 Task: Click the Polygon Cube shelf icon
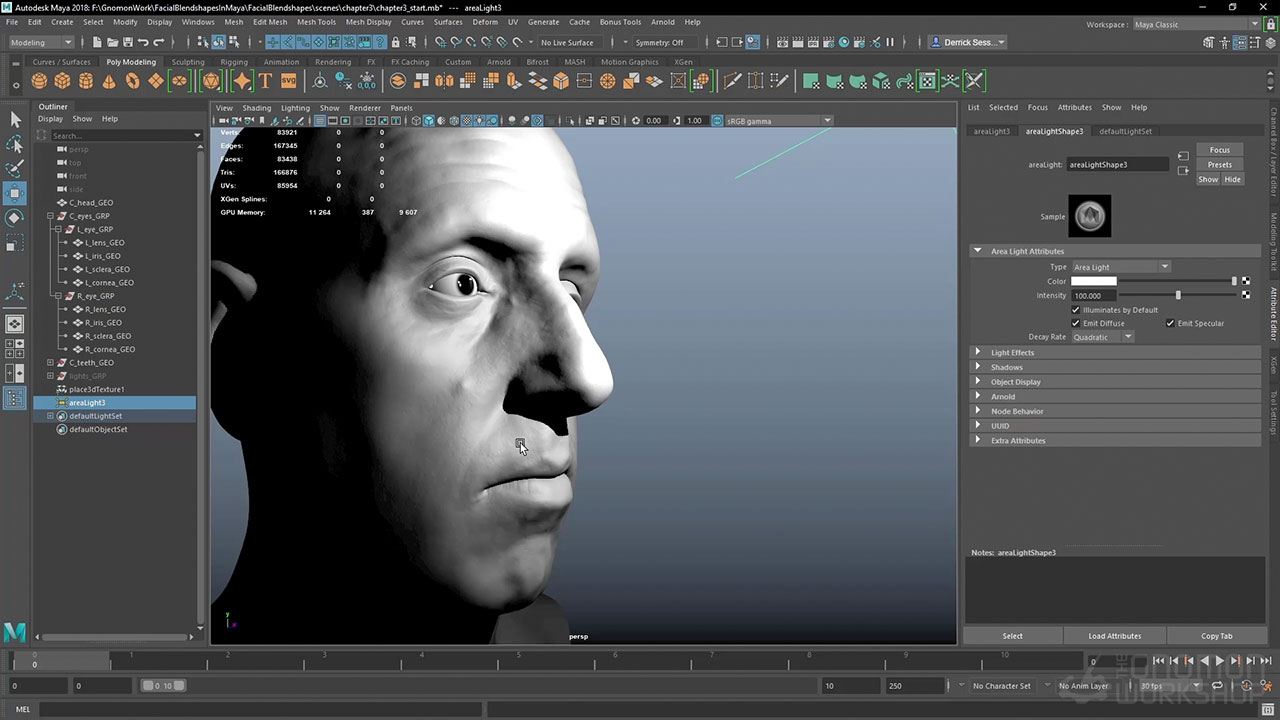(62, 81)
